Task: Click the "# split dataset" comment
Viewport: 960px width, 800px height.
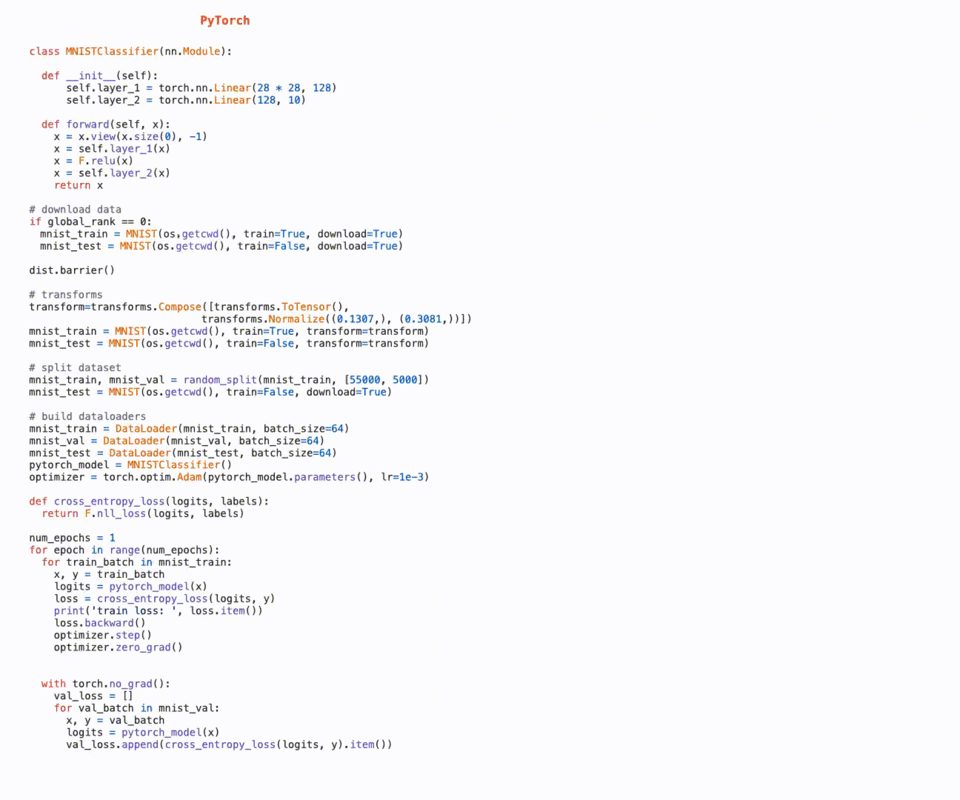Action: (x=75, y=368)
